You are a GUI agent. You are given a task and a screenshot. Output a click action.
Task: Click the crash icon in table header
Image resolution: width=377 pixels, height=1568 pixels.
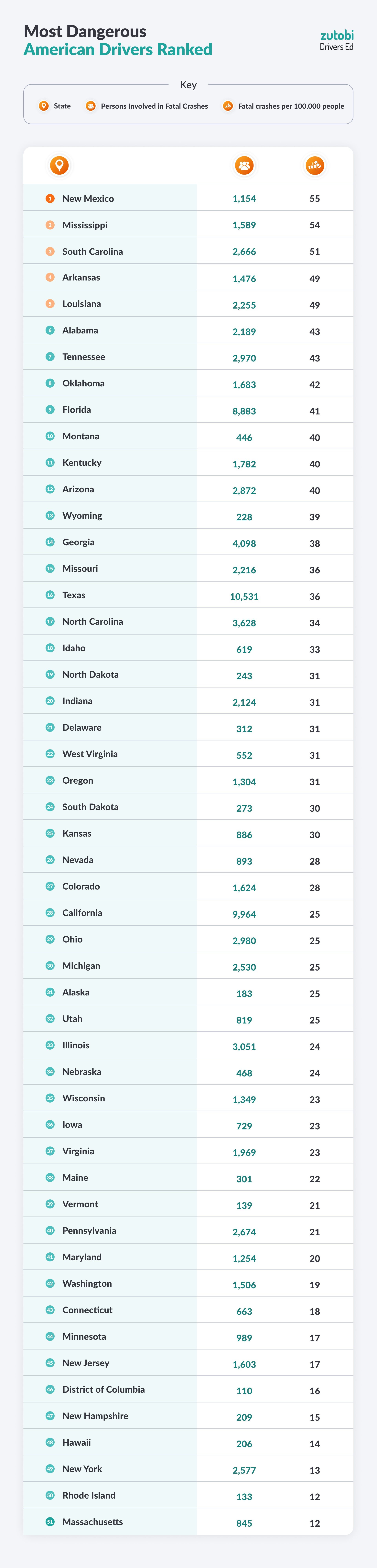pos(315,165)
